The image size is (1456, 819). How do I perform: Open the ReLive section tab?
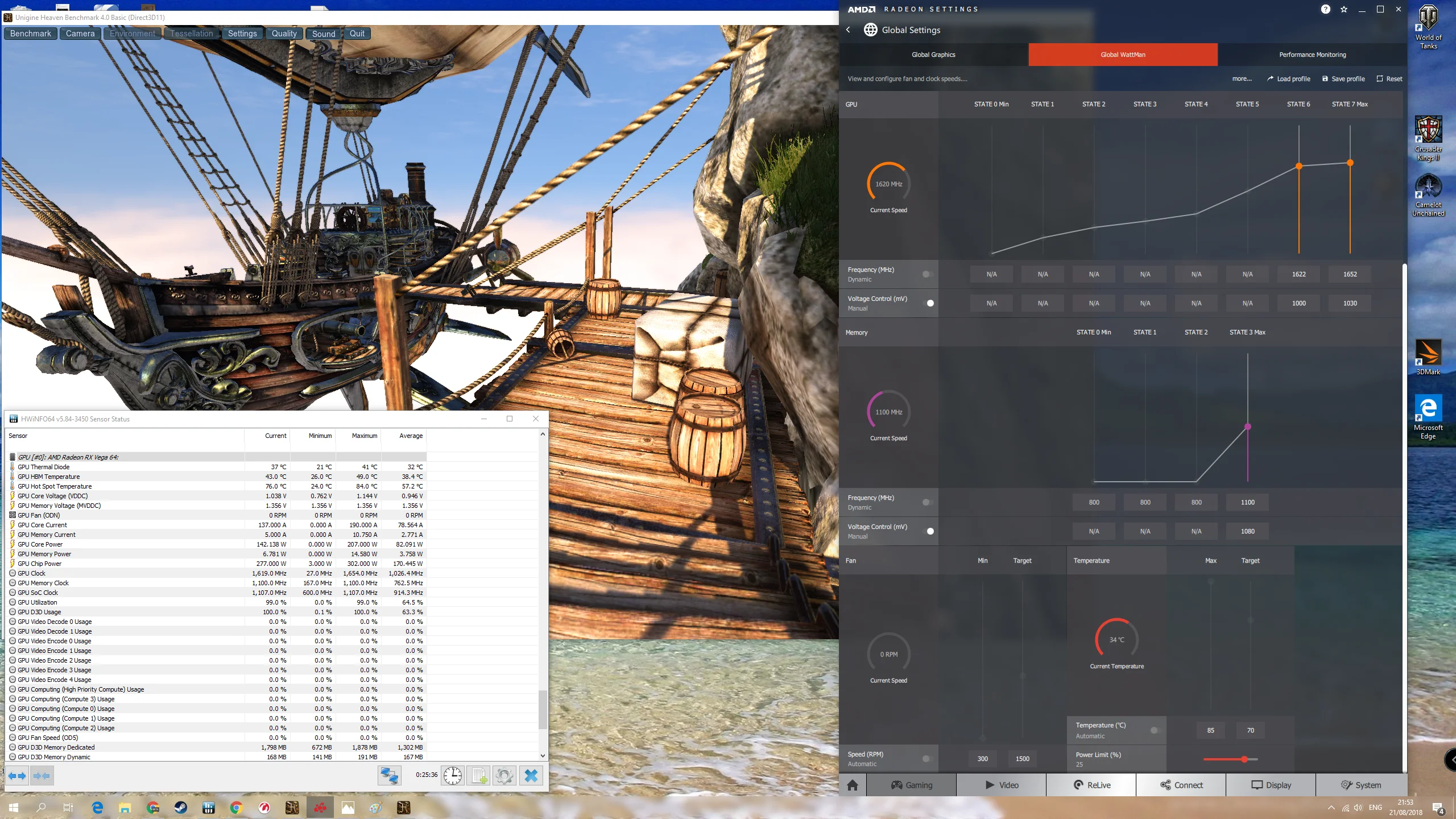[1091, 785]
